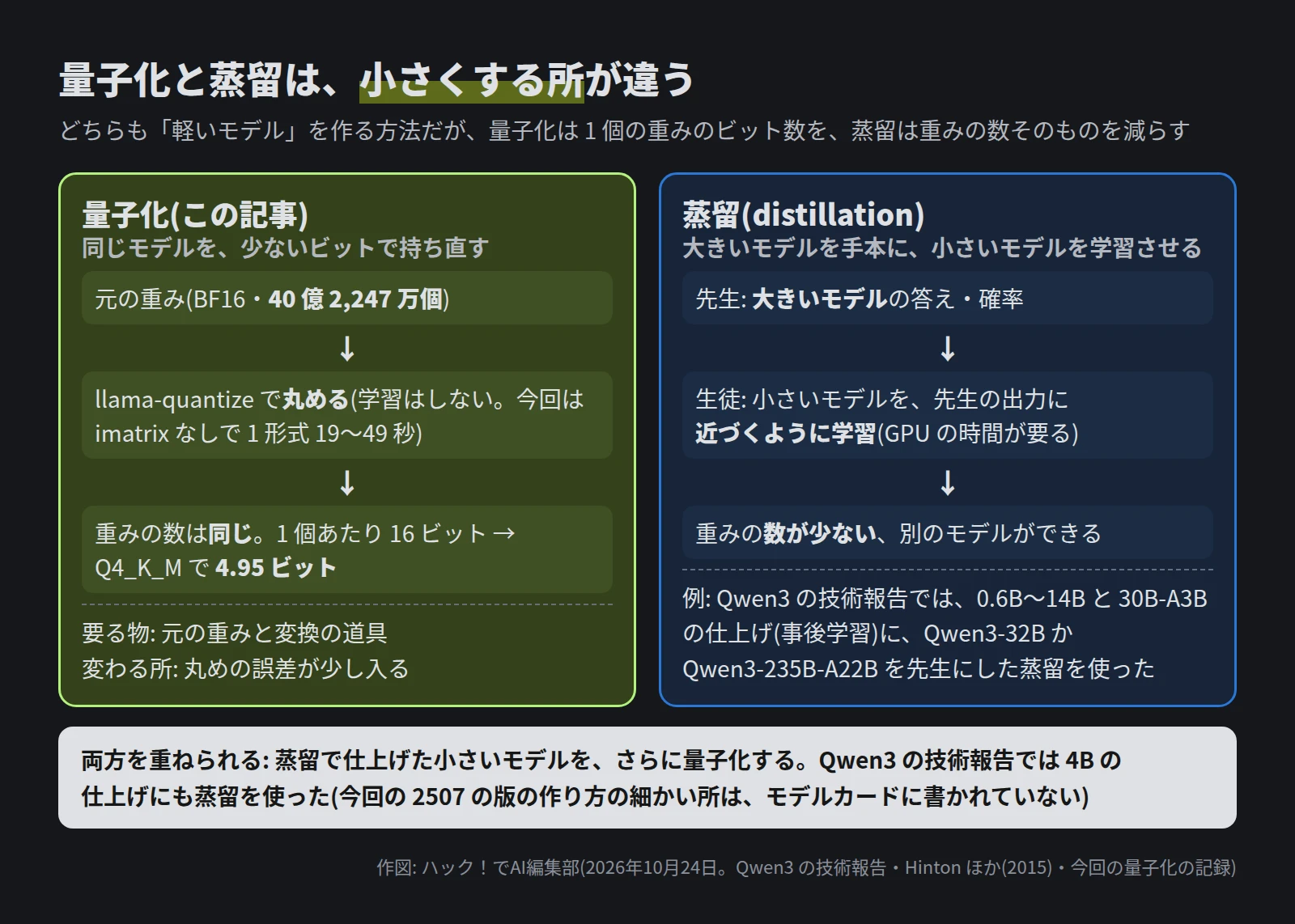Click the line 同じモデルを、少ないビットで持ち直す
The image size is (1295, 924).
tap(285, 248)
